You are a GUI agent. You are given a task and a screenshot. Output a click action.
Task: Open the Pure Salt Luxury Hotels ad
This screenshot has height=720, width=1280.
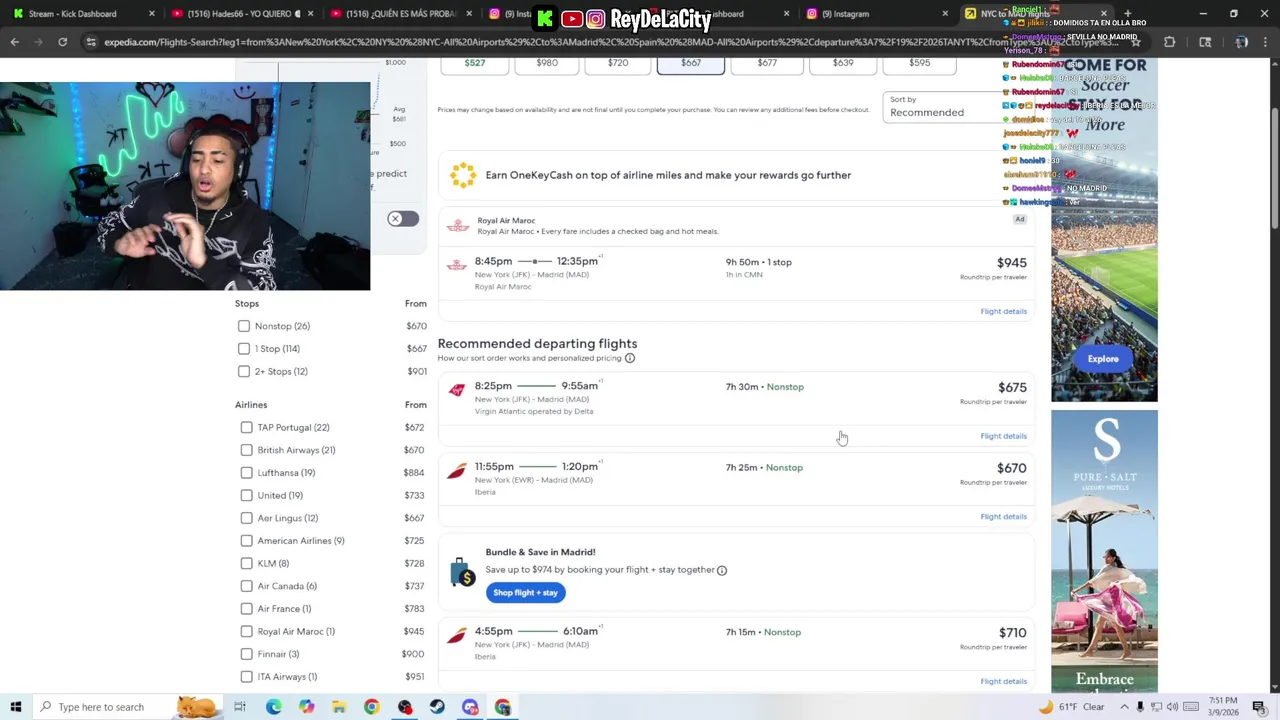pos(1104,550)
